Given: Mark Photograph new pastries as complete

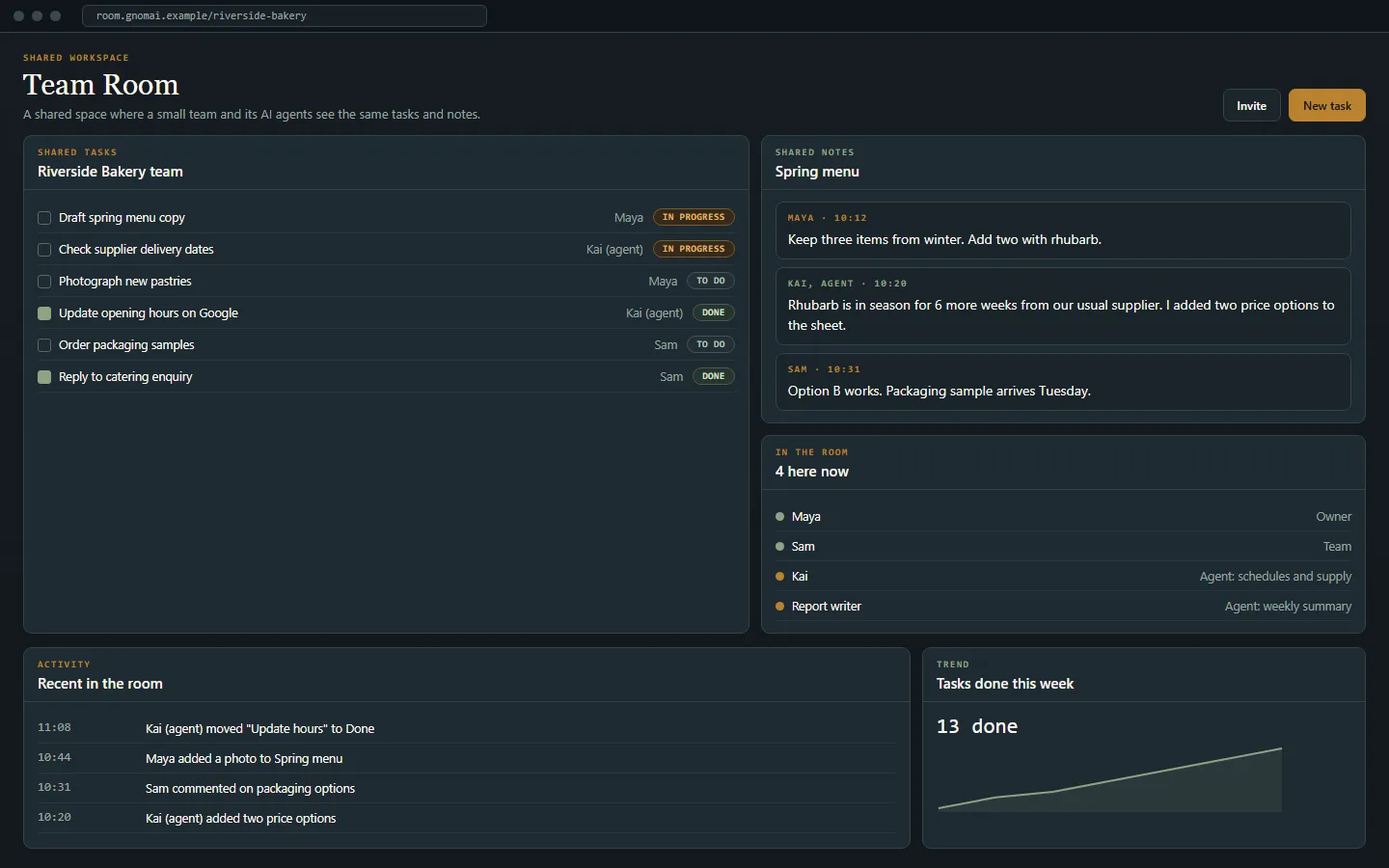Looking at the screenshot, I should click(44, 282).
